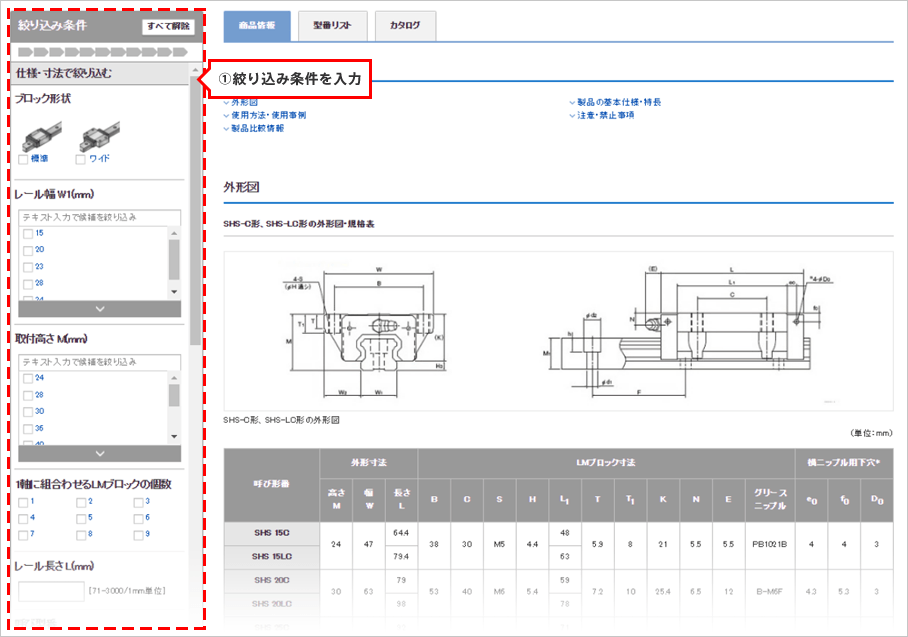Click scroll-up arrow in レール幅 W1 list
This screenshot has width=908, height=637.
174,233
